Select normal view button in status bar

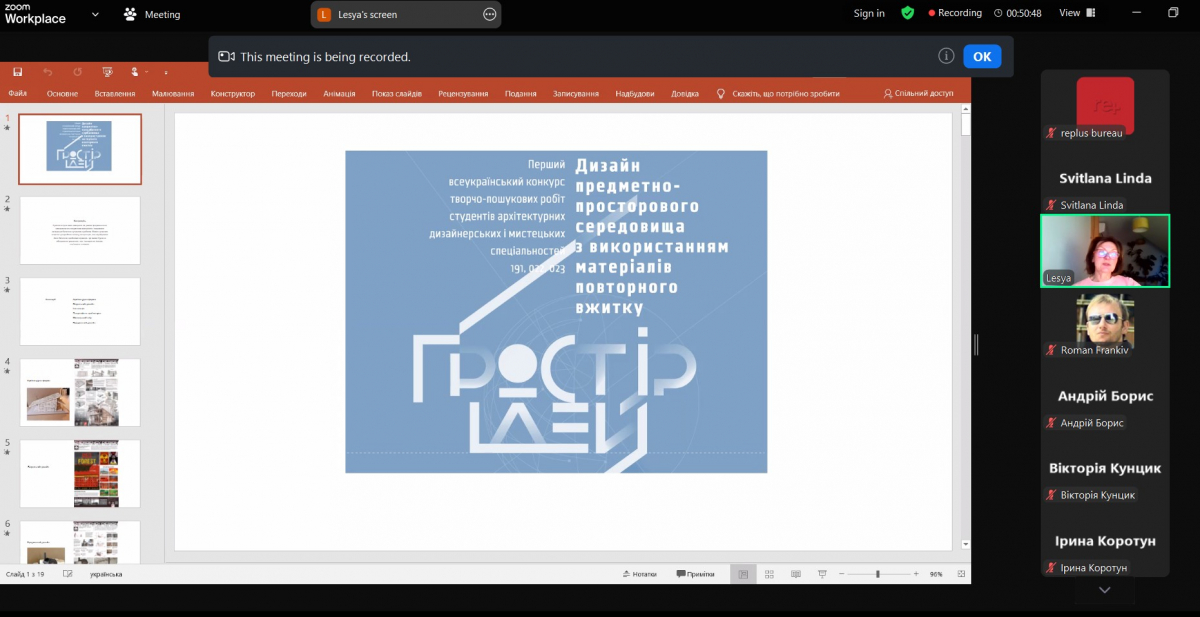pos(742,574)
